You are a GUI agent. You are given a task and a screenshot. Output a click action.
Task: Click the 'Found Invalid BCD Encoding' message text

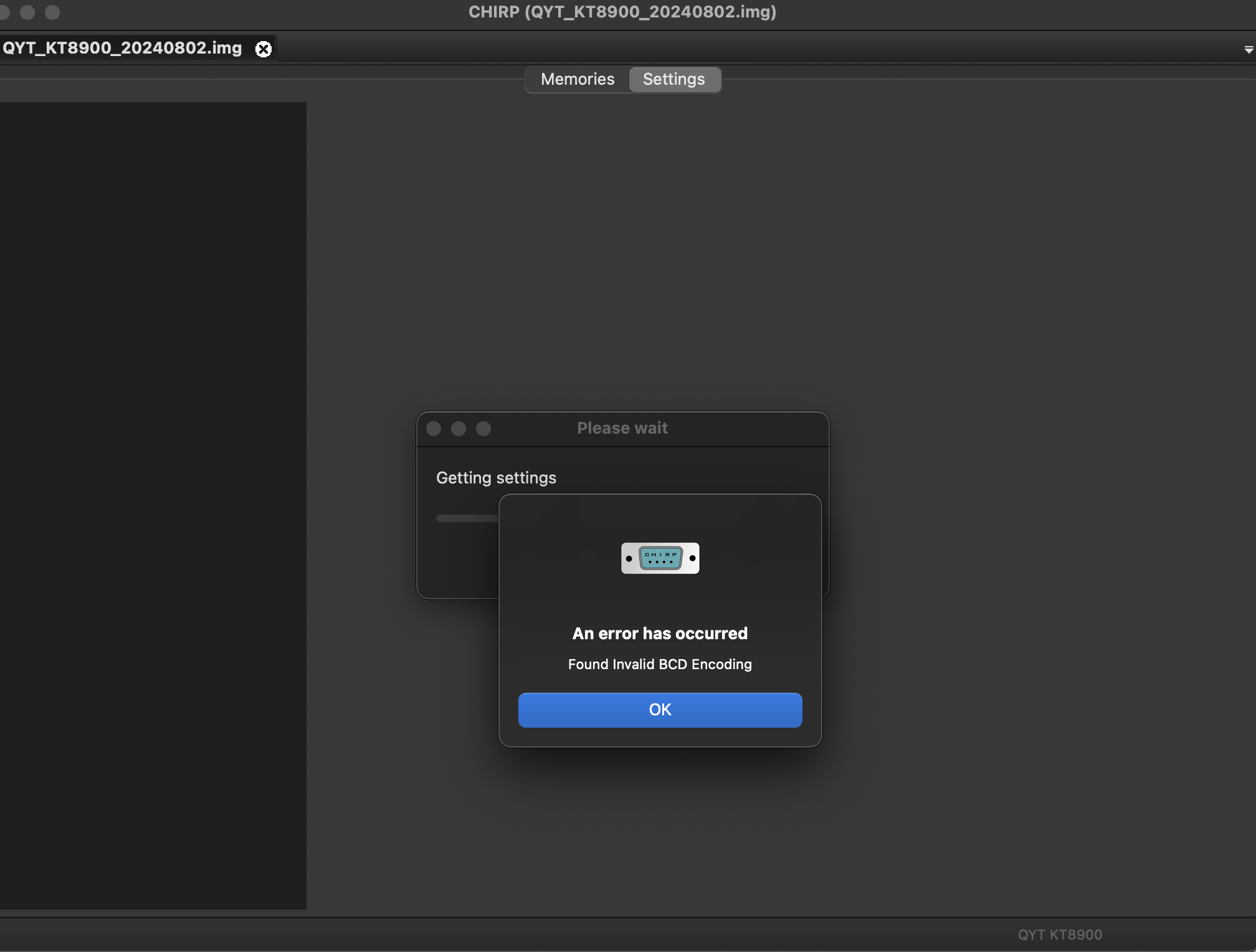[660, 664]
